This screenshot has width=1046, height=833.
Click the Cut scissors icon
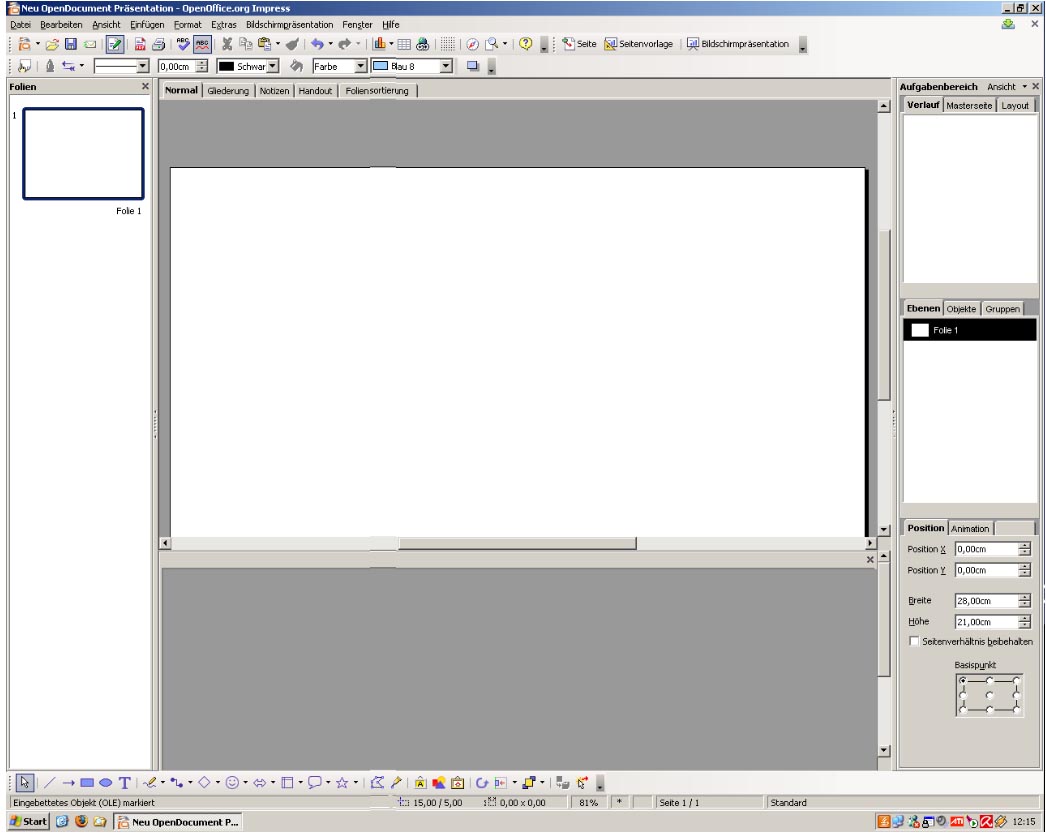(x=227, y=44)
